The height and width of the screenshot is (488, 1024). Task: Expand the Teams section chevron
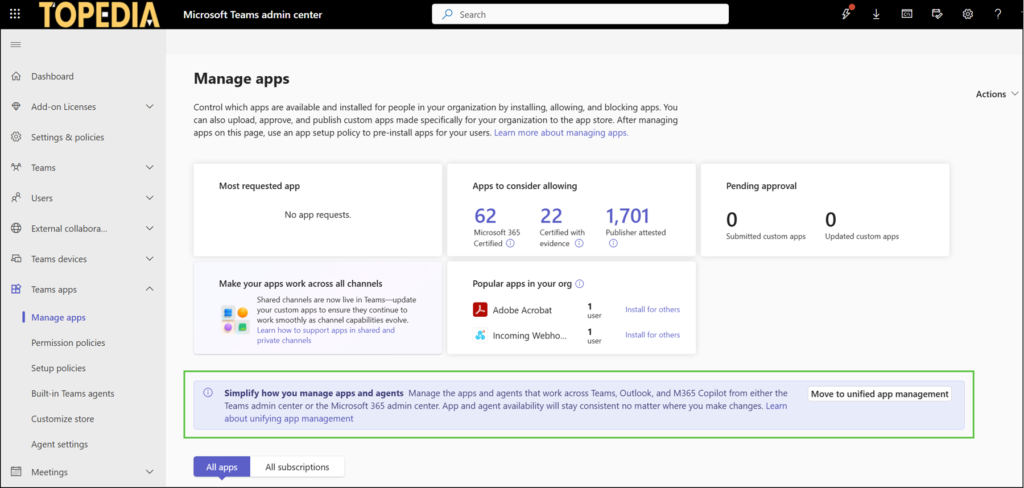click(150, 167)
